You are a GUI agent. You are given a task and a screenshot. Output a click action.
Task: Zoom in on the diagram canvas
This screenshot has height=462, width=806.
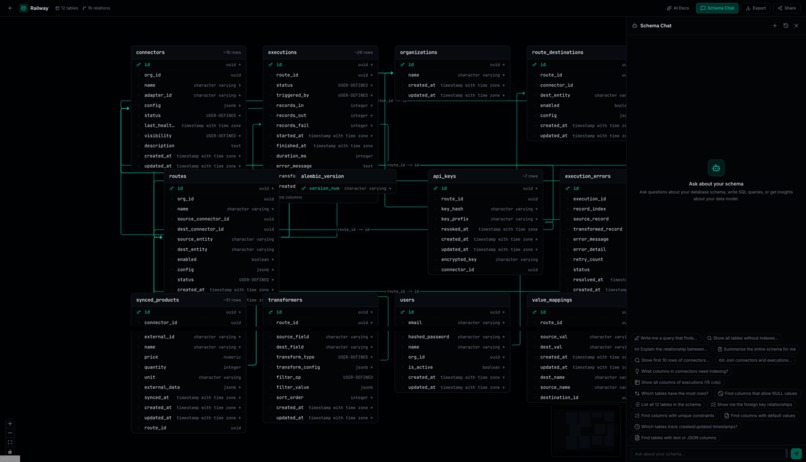[10, 424]
